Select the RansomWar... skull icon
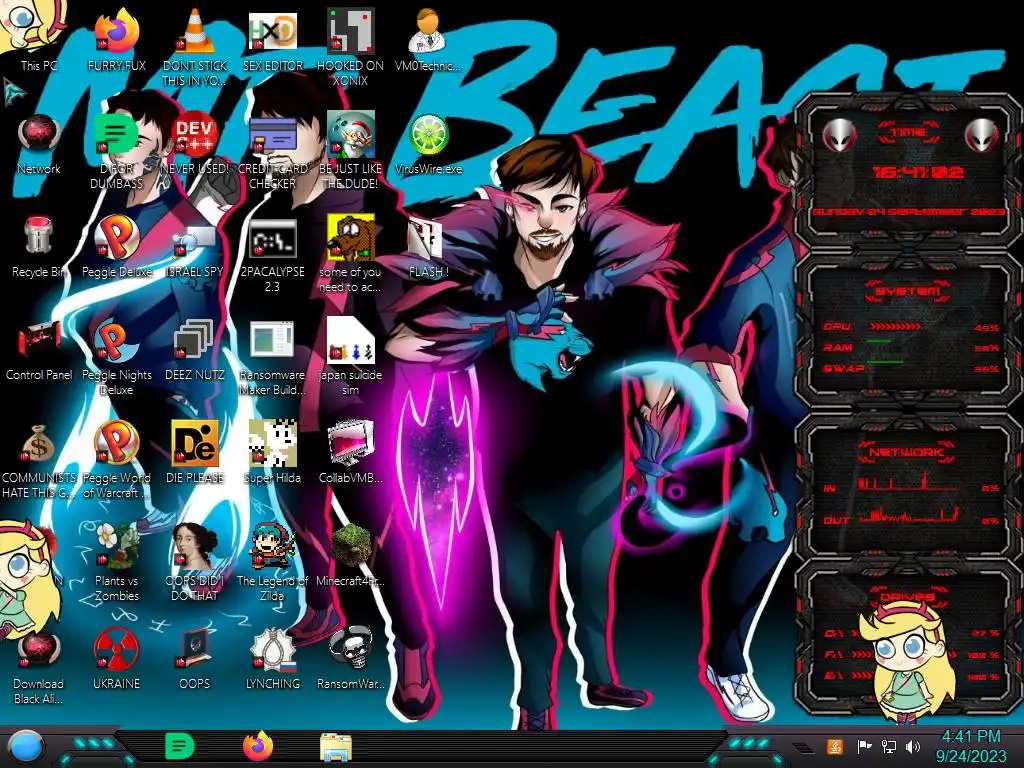1024x768 pixels. [350, 660]
